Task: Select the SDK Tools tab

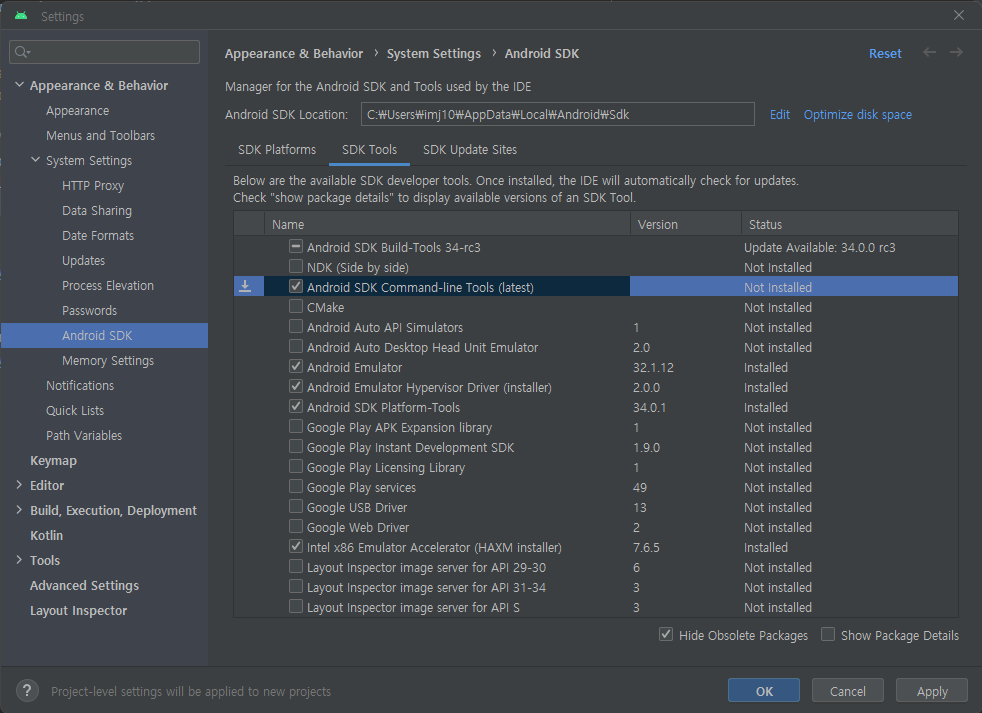Action: pos(370,150)
